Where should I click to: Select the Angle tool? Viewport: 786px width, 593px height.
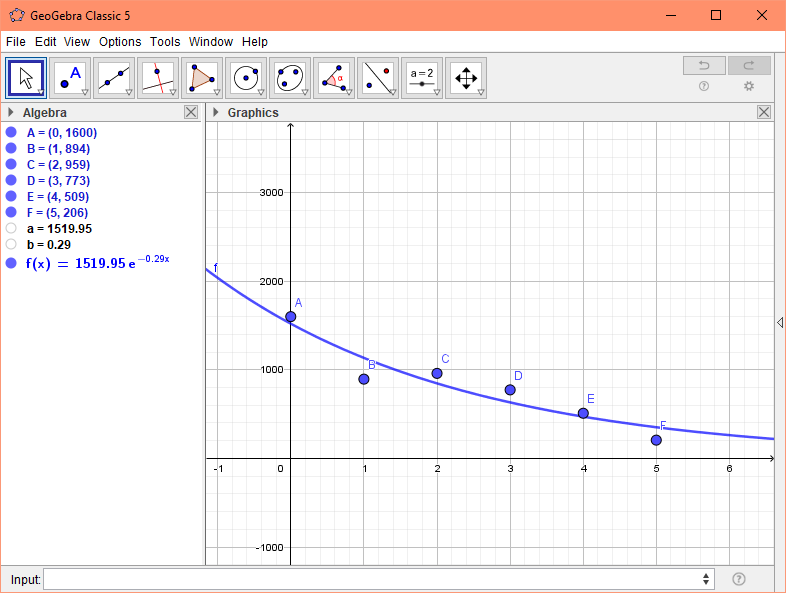click(x=334, y=78)
